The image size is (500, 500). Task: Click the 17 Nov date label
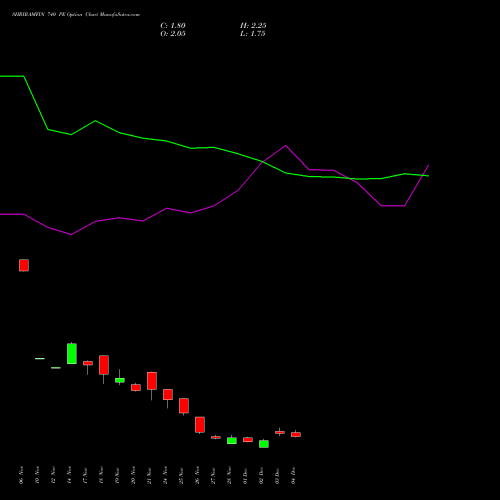[86, 475]
